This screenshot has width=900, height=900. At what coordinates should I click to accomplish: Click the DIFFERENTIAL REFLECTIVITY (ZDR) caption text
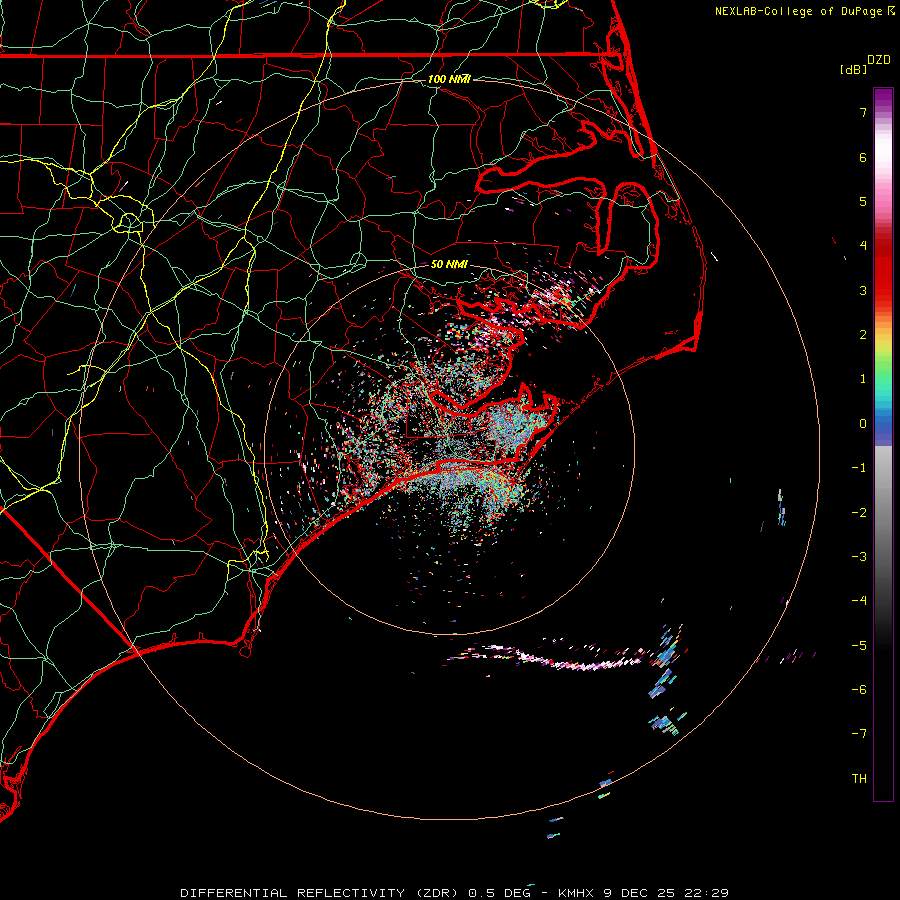pyautogui.click(x=320, y=893)
